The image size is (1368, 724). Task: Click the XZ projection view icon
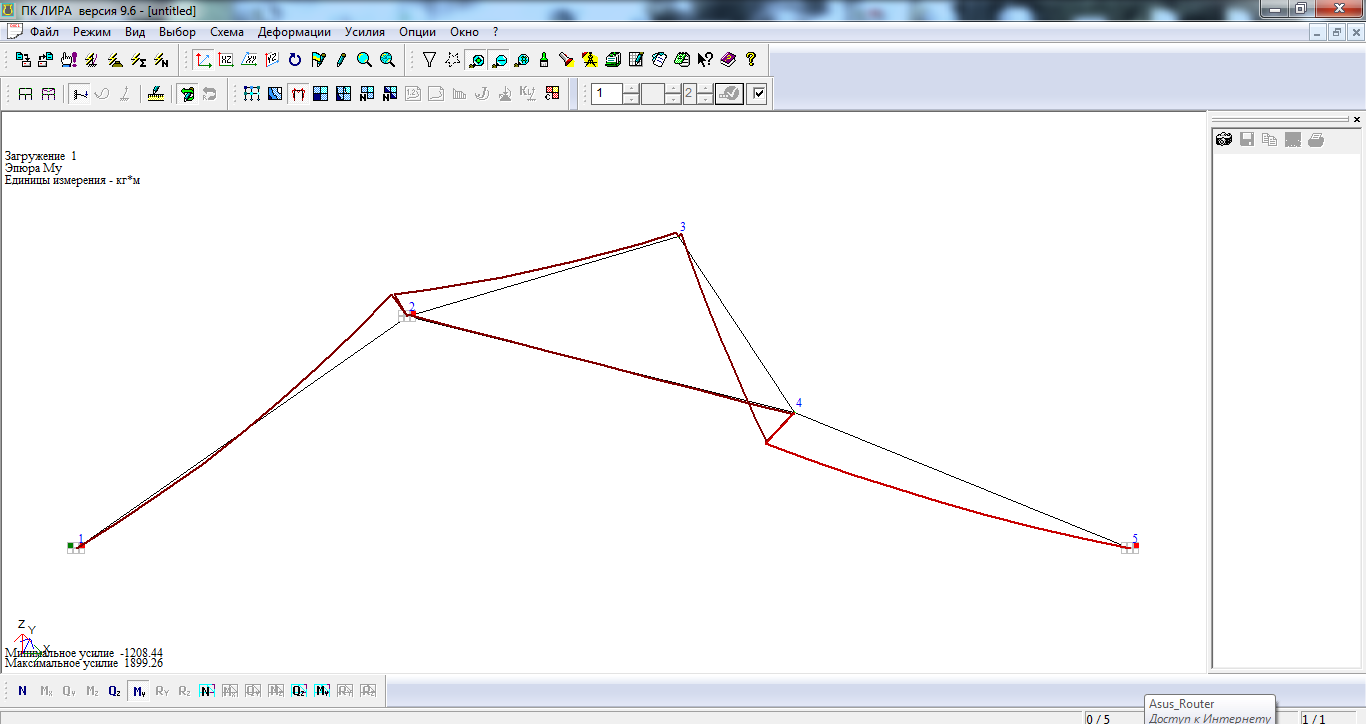click(x=226, y=60)
